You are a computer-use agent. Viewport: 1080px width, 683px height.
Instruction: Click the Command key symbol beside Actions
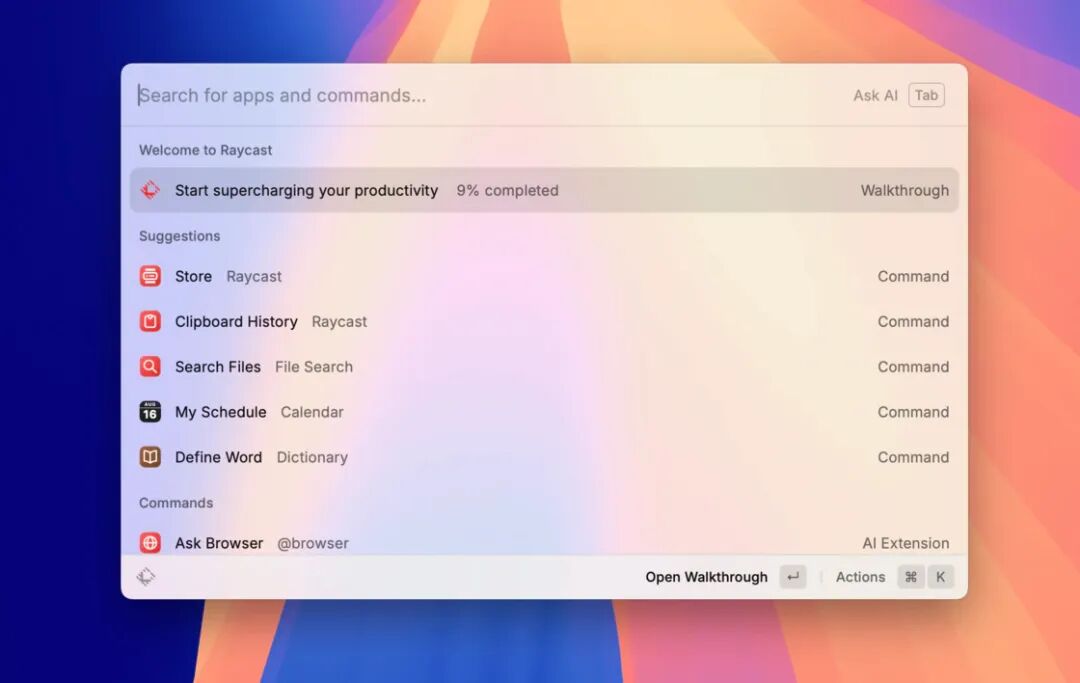[911, 577]
